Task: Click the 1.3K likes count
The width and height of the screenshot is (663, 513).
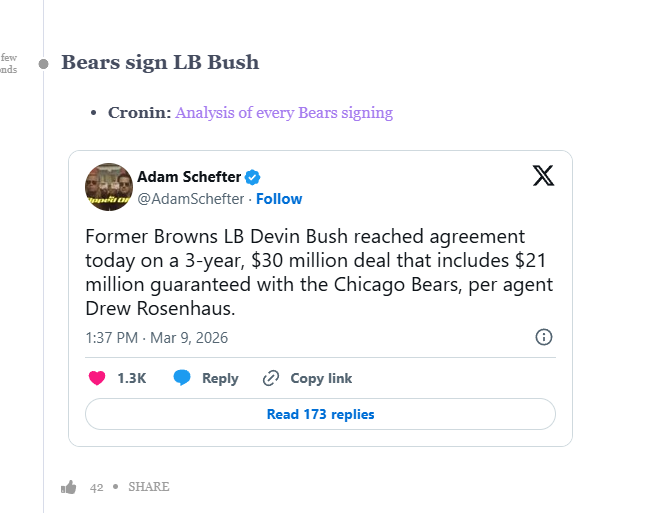Action: [132, 379]
